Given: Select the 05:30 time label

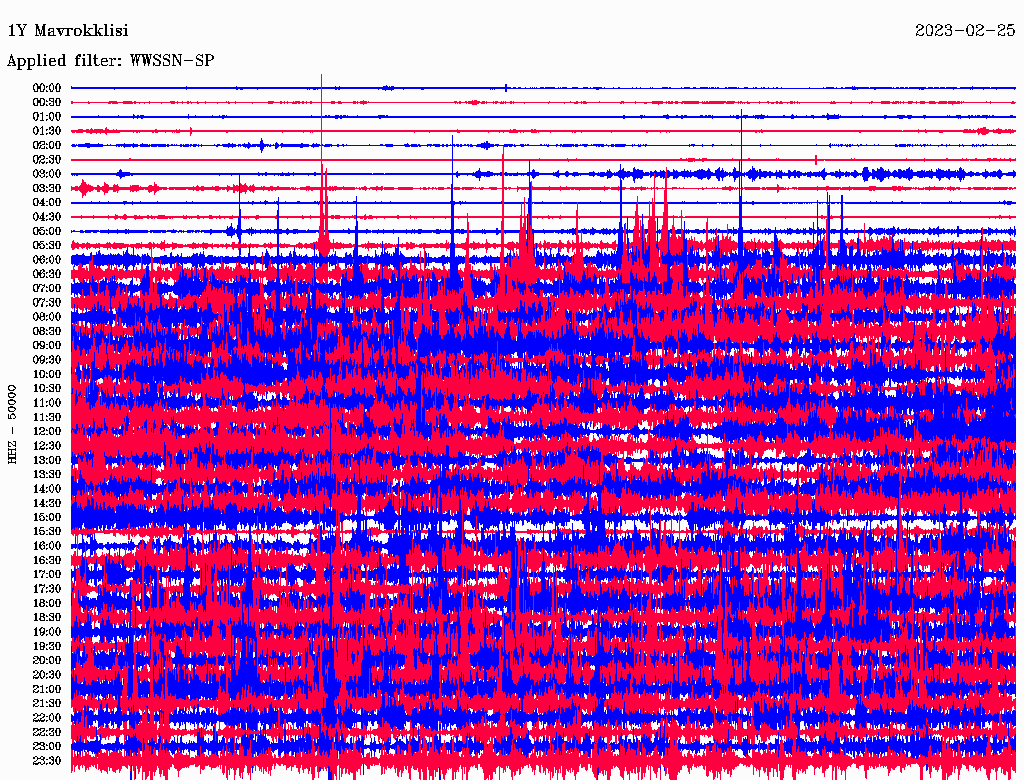Looking at the screenshot, I should 47,246.
